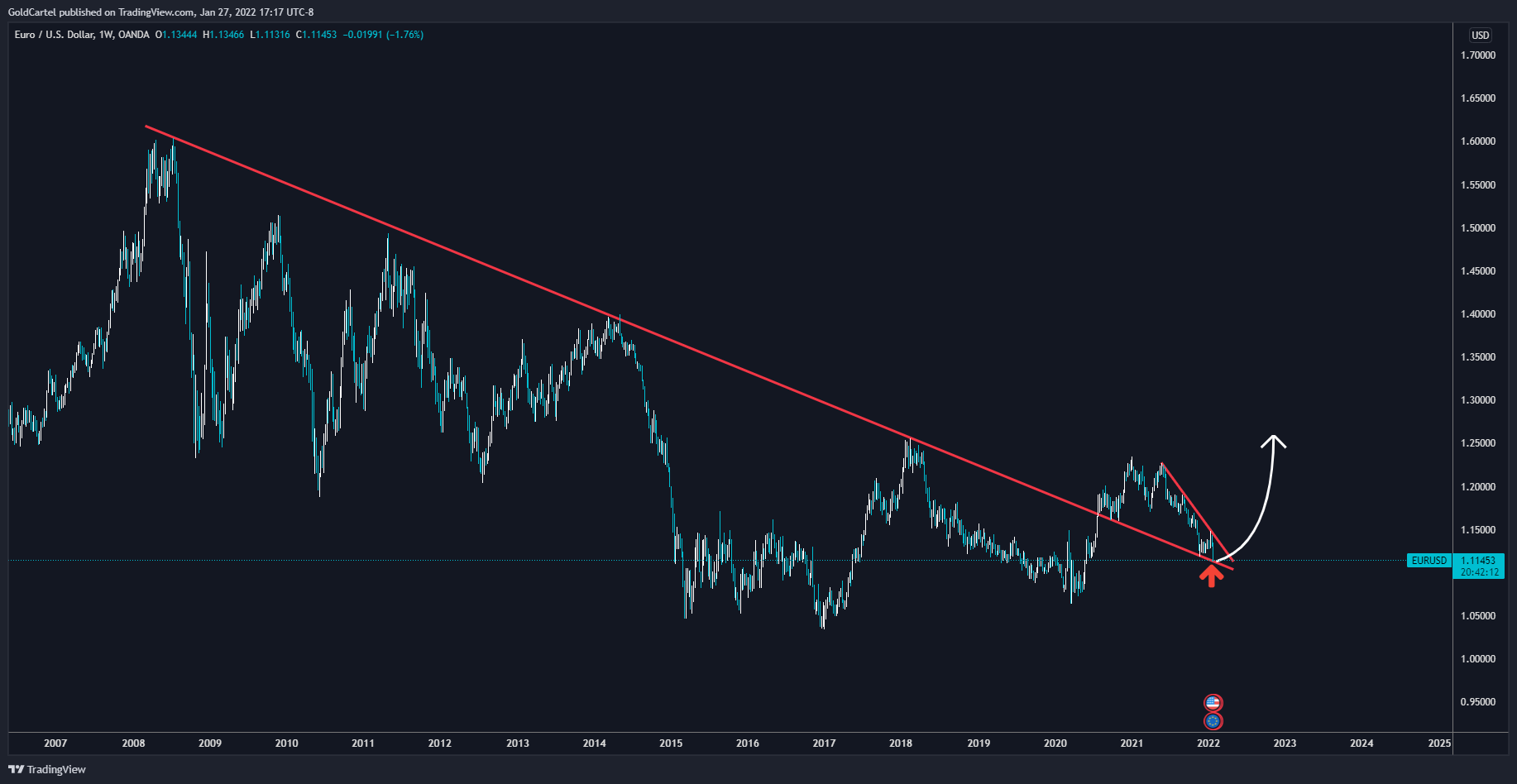Click the US flag economic event icon
Viewport: 1517px width, 784px height.
pos(1213,703)
